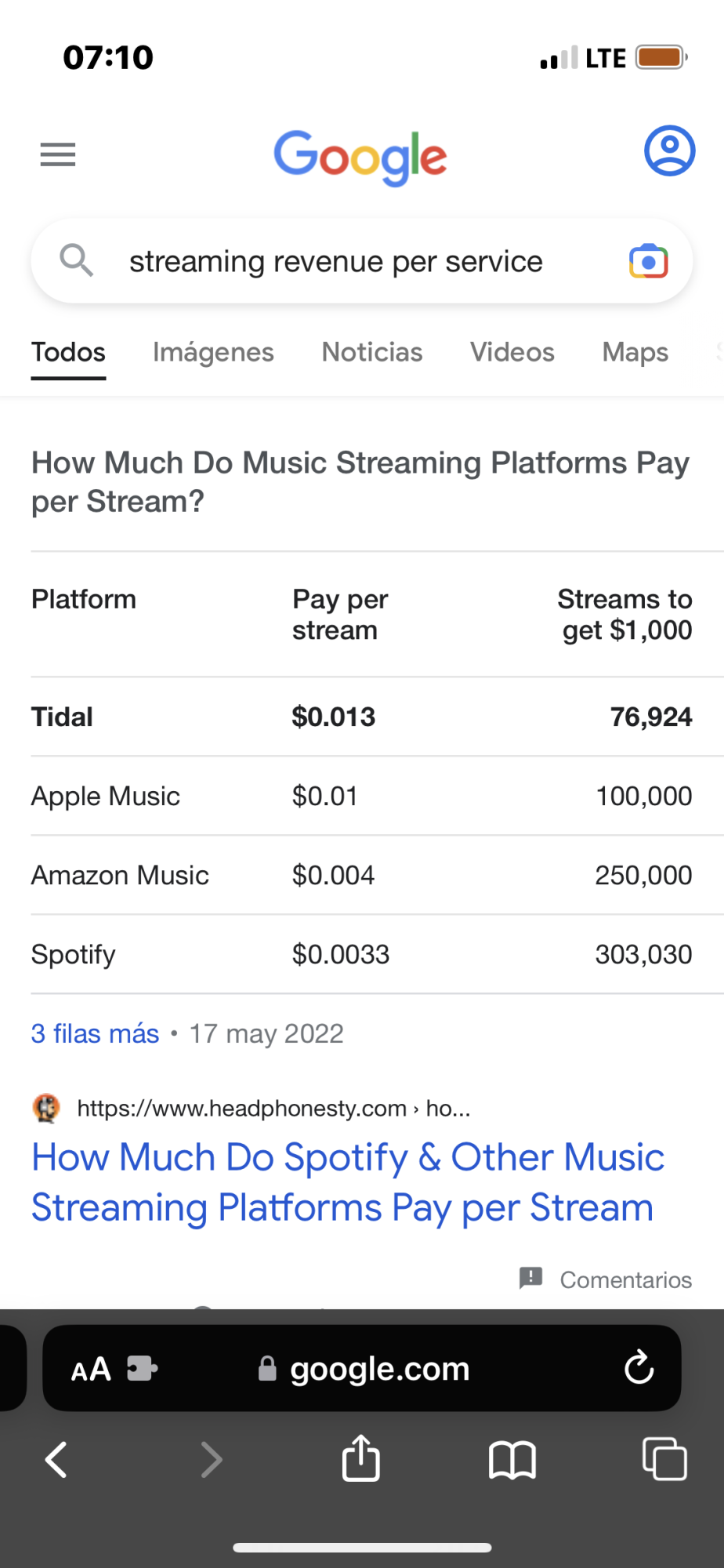Screen dimensions: 724x1568
Task: Go back to previous page
Action: pos(56,1459)
